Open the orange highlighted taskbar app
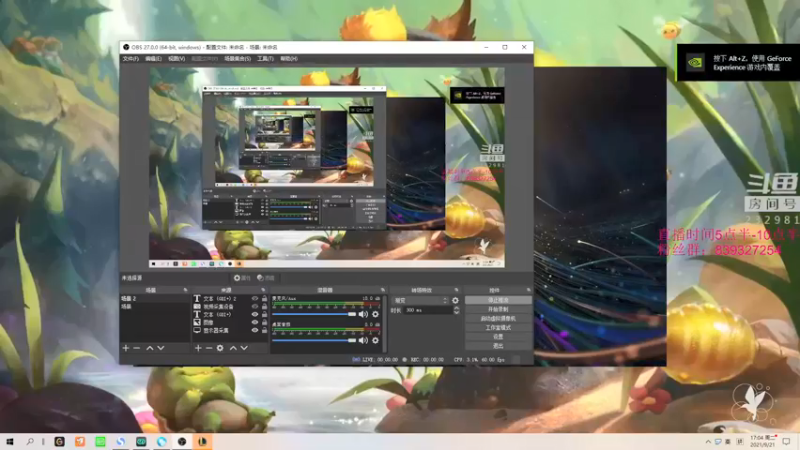 [203, 441]
